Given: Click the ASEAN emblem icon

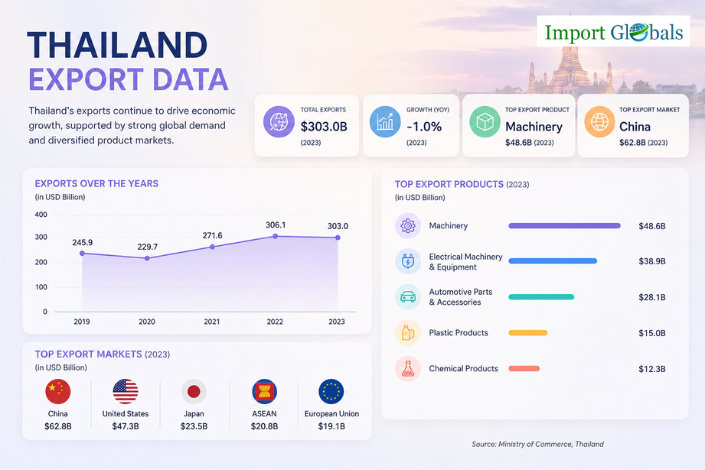Looking at the screenshot, I should (264, 391).
